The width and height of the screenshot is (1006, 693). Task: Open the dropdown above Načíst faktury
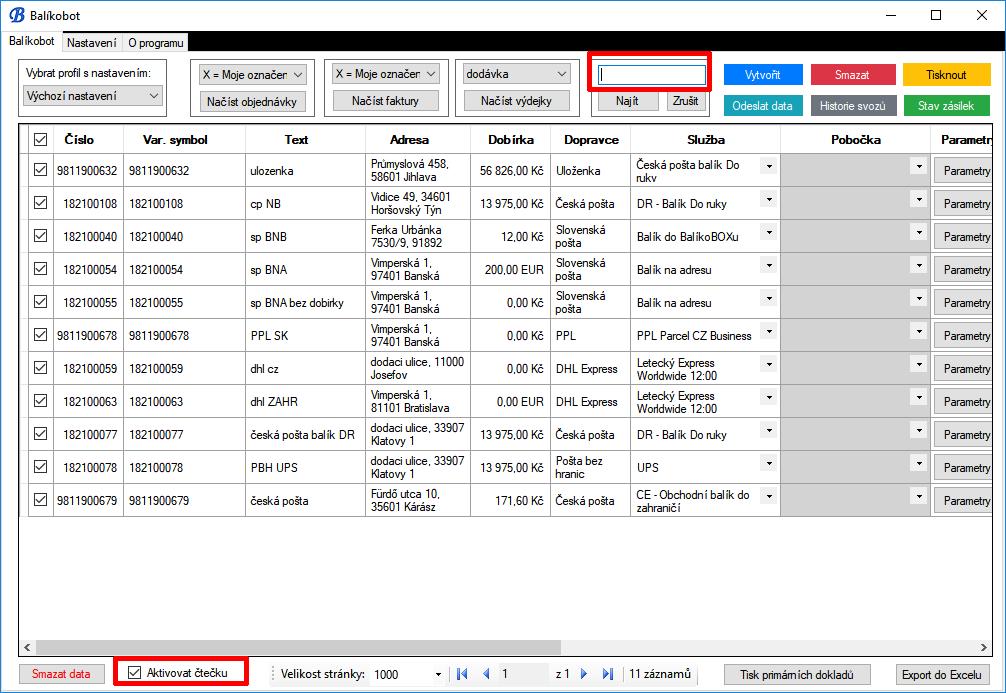[x=386, y=74]
